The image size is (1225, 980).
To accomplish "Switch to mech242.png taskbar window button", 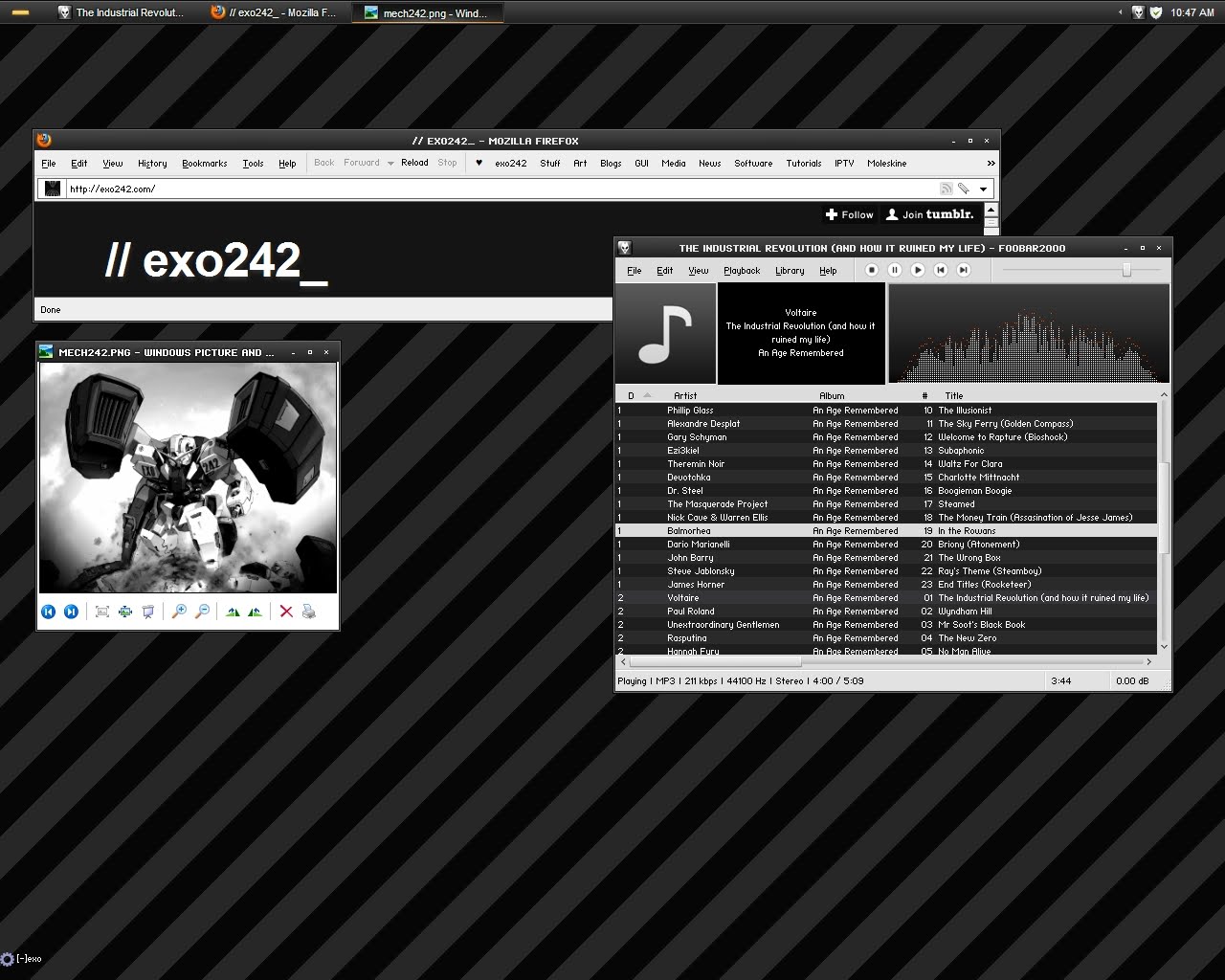I will point(426,12).
